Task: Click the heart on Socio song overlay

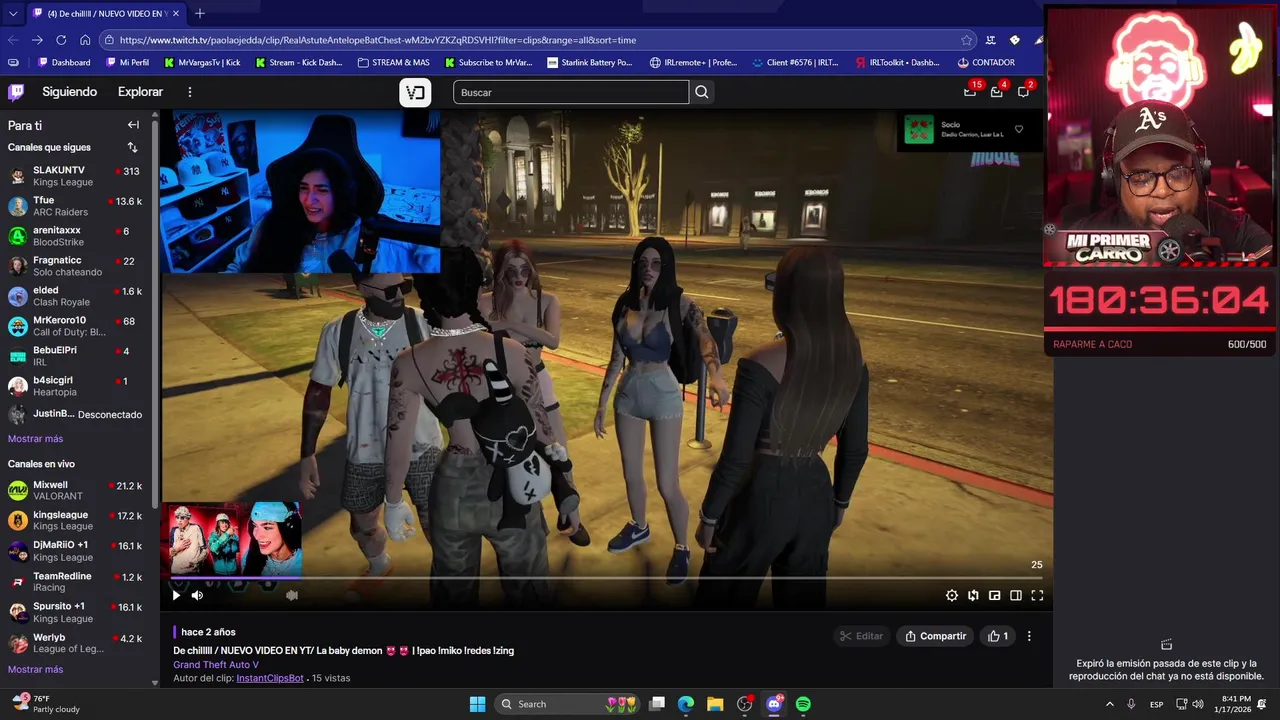Action: (1019, 129)
